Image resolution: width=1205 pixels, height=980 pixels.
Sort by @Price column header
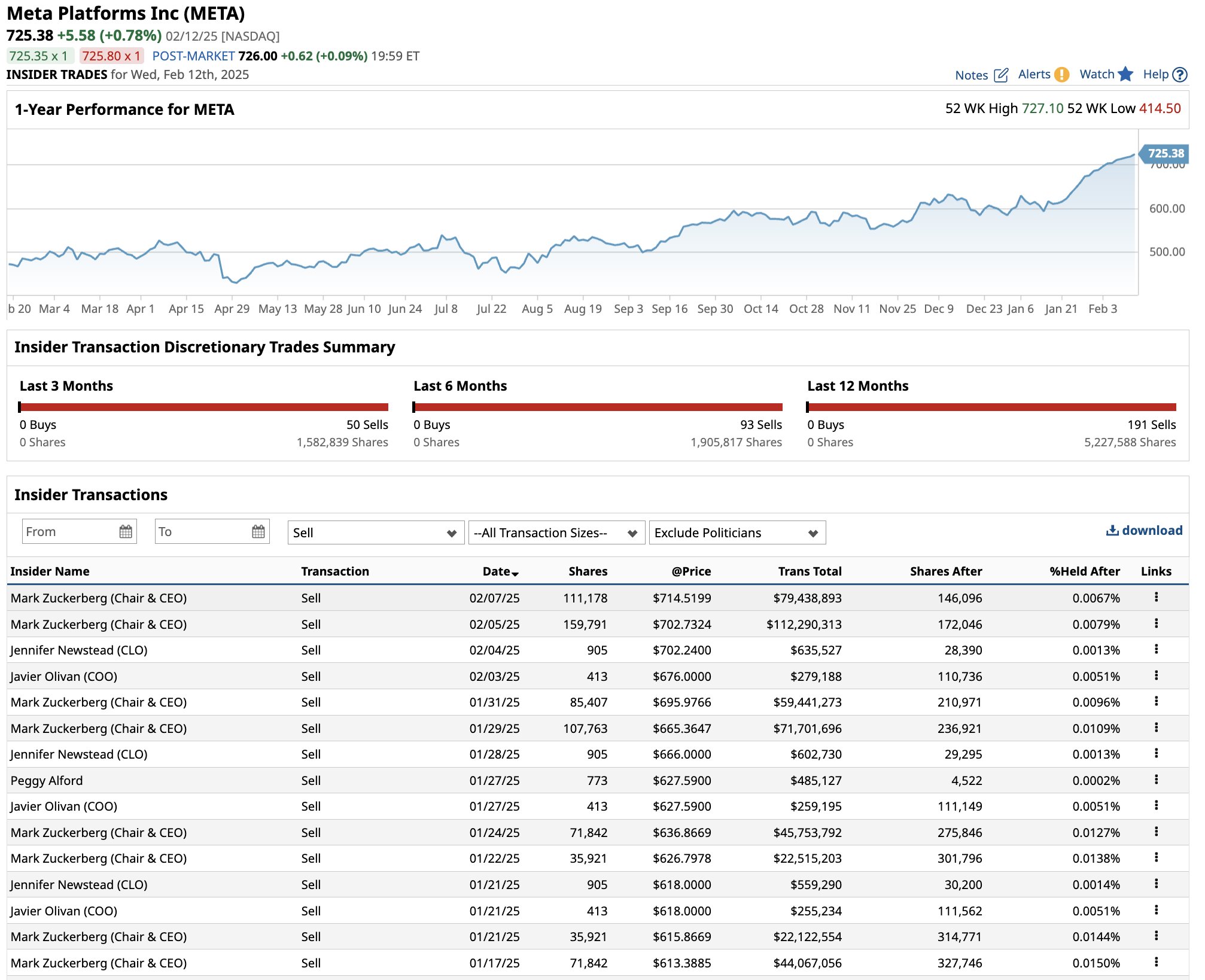(691, 571)
